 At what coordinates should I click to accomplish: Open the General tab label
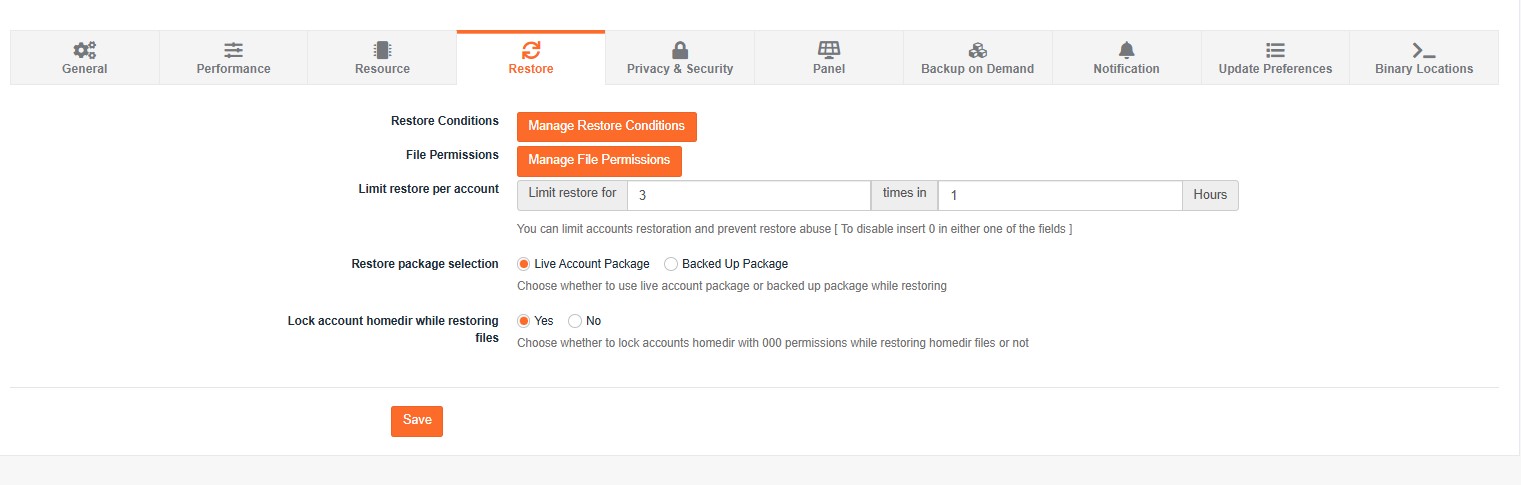84,69
